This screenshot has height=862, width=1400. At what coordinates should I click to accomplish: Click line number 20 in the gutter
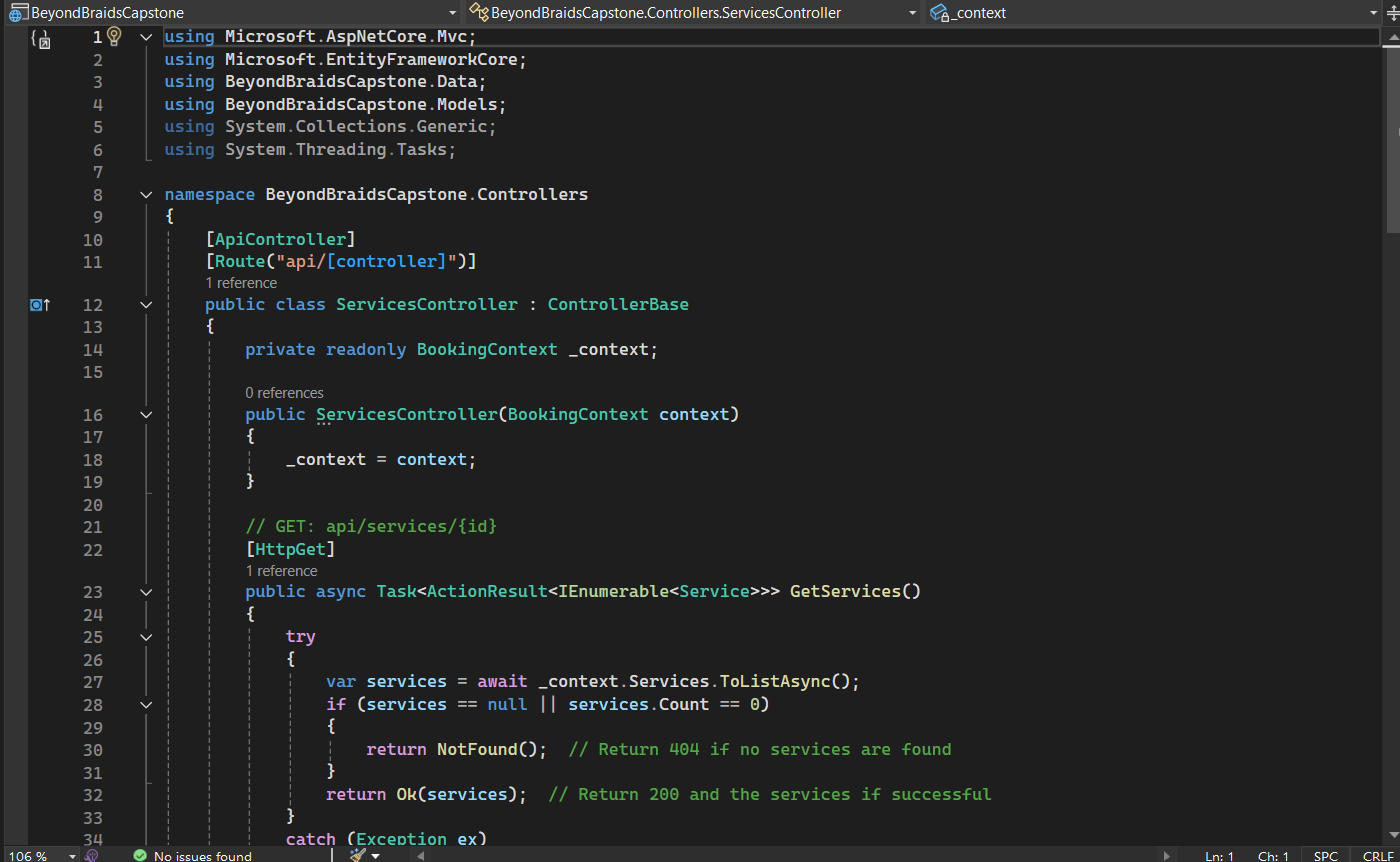(92, 504)
